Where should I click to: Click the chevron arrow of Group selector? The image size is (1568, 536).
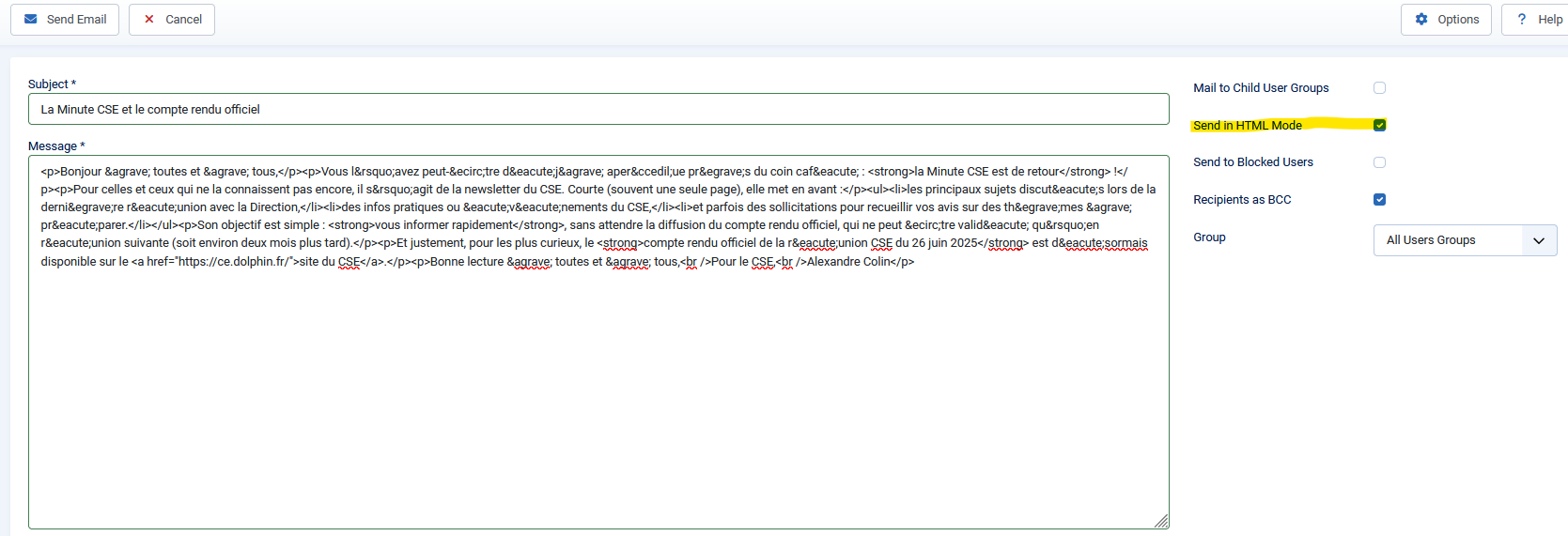click(x=1538, y=240)
